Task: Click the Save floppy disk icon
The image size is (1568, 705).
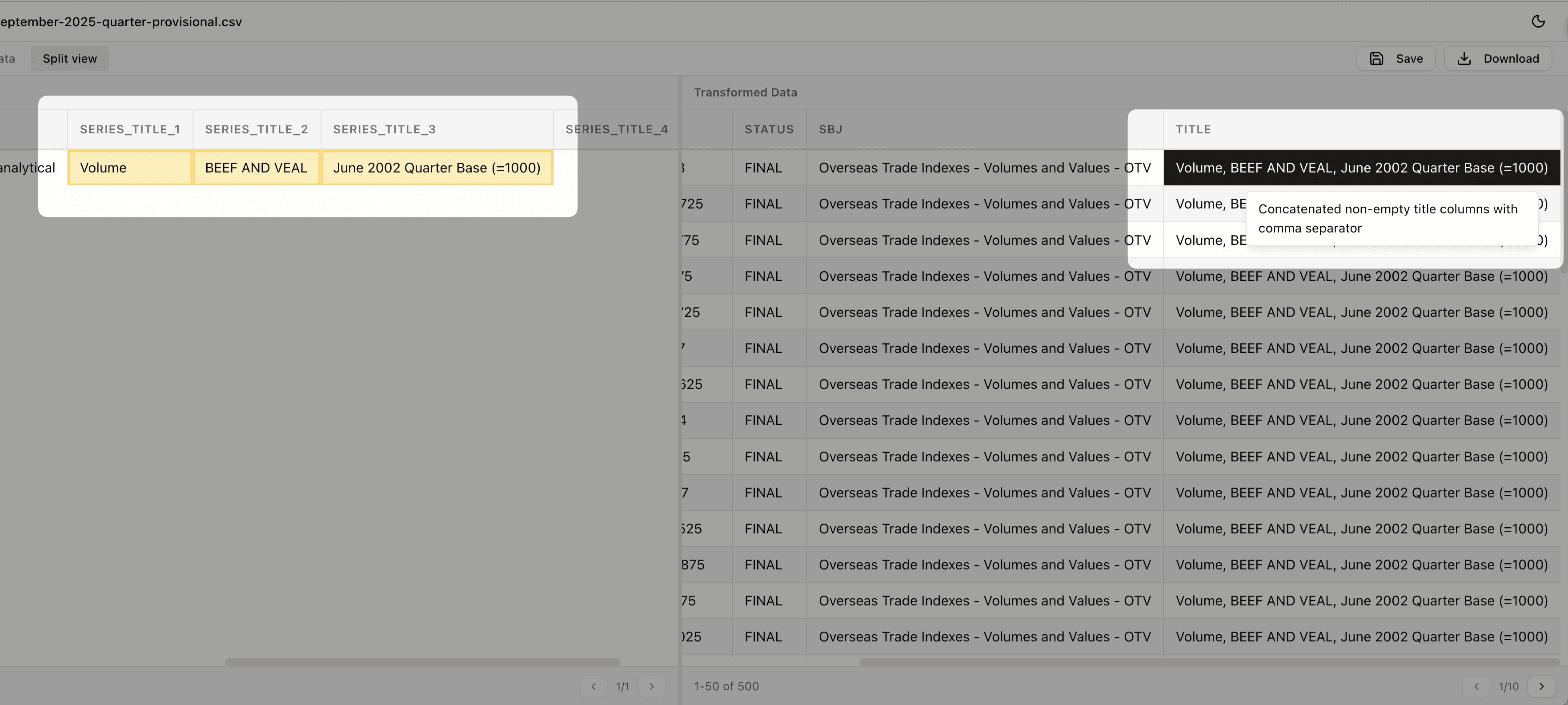Action: click(x=1376, y=58)
